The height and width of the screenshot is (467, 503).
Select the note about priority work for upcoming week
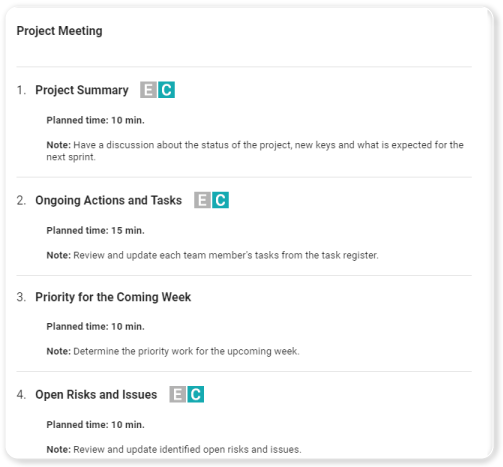coord(173,351)
